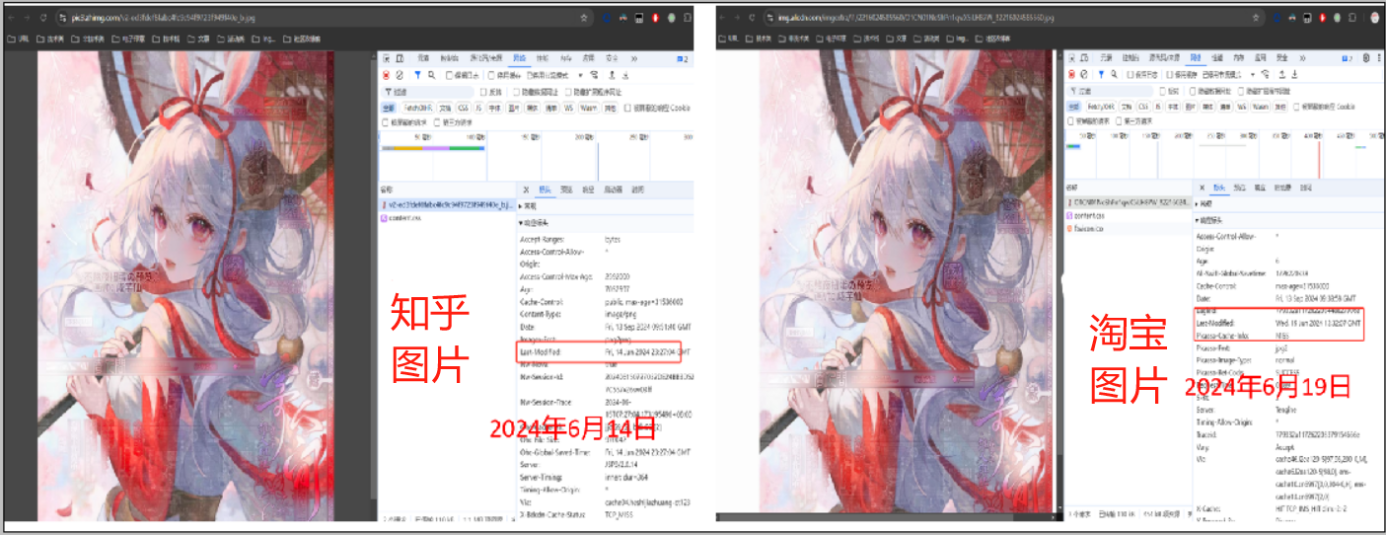Screen dimensions: 1386x535
Task: Select the CSS filter chip in the zhimg window
Action: (463, 108)
